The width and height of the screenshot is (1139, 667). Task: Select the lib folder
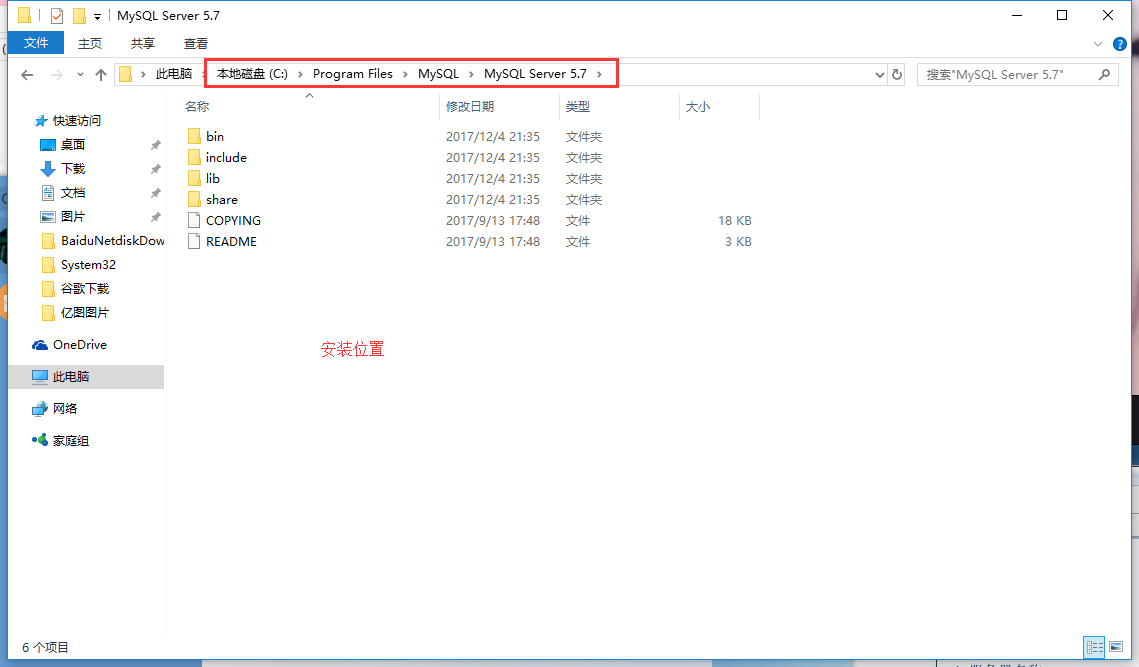click(212, 179)
